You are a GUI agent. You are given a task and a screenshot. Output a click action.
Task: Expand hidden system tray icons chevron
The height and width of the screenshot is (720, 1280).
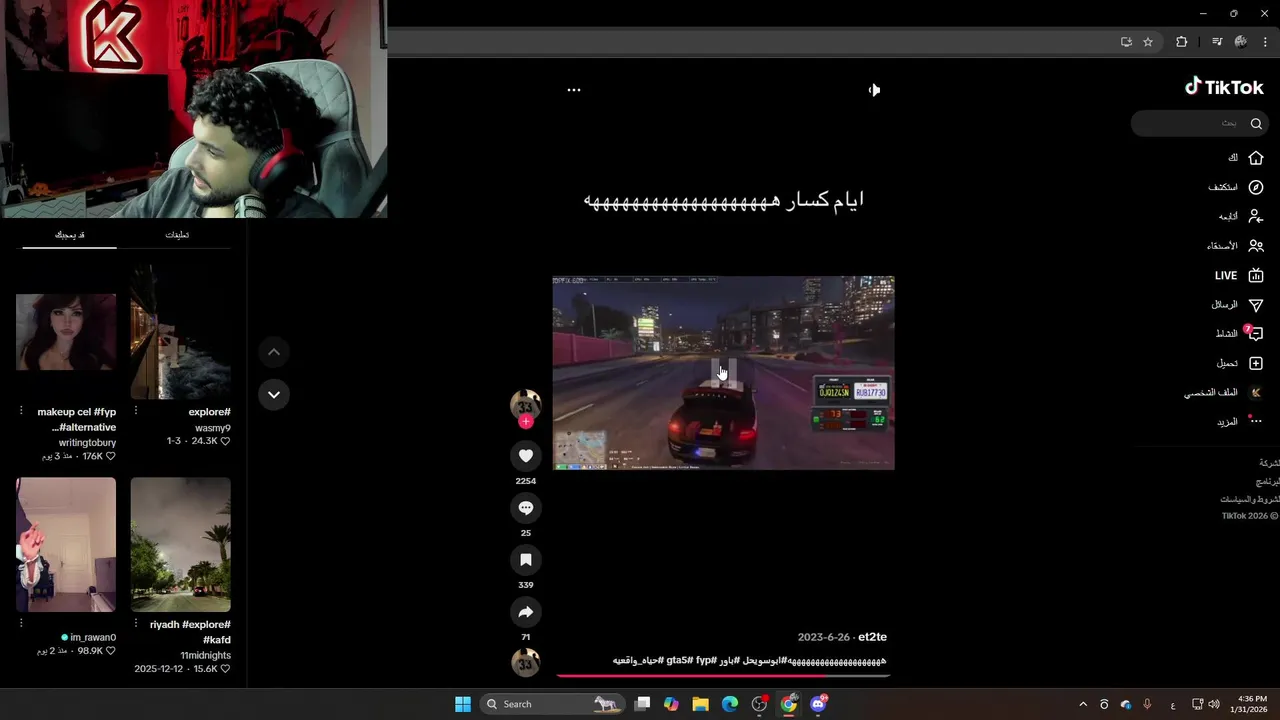tap(1083, 704)
